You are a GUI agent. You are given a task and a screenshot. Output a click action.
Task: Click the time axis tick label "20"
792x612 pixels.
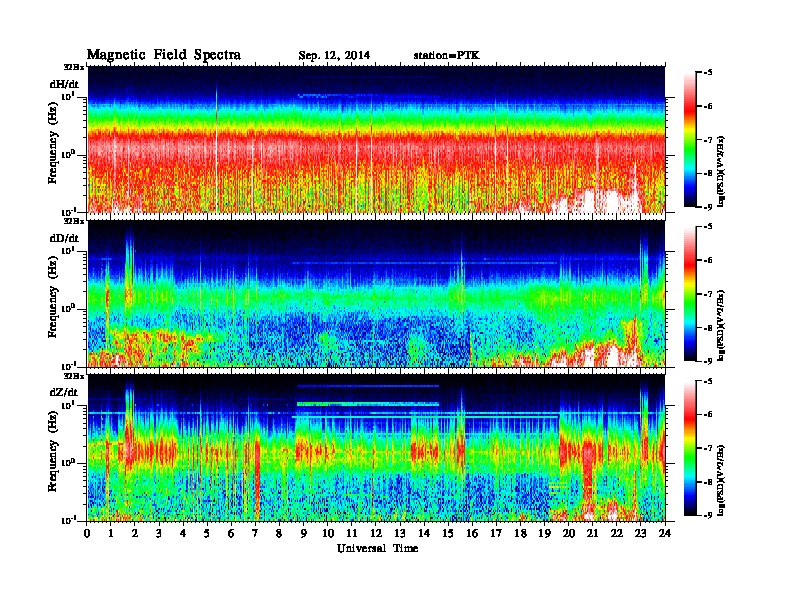pos(568,533)
